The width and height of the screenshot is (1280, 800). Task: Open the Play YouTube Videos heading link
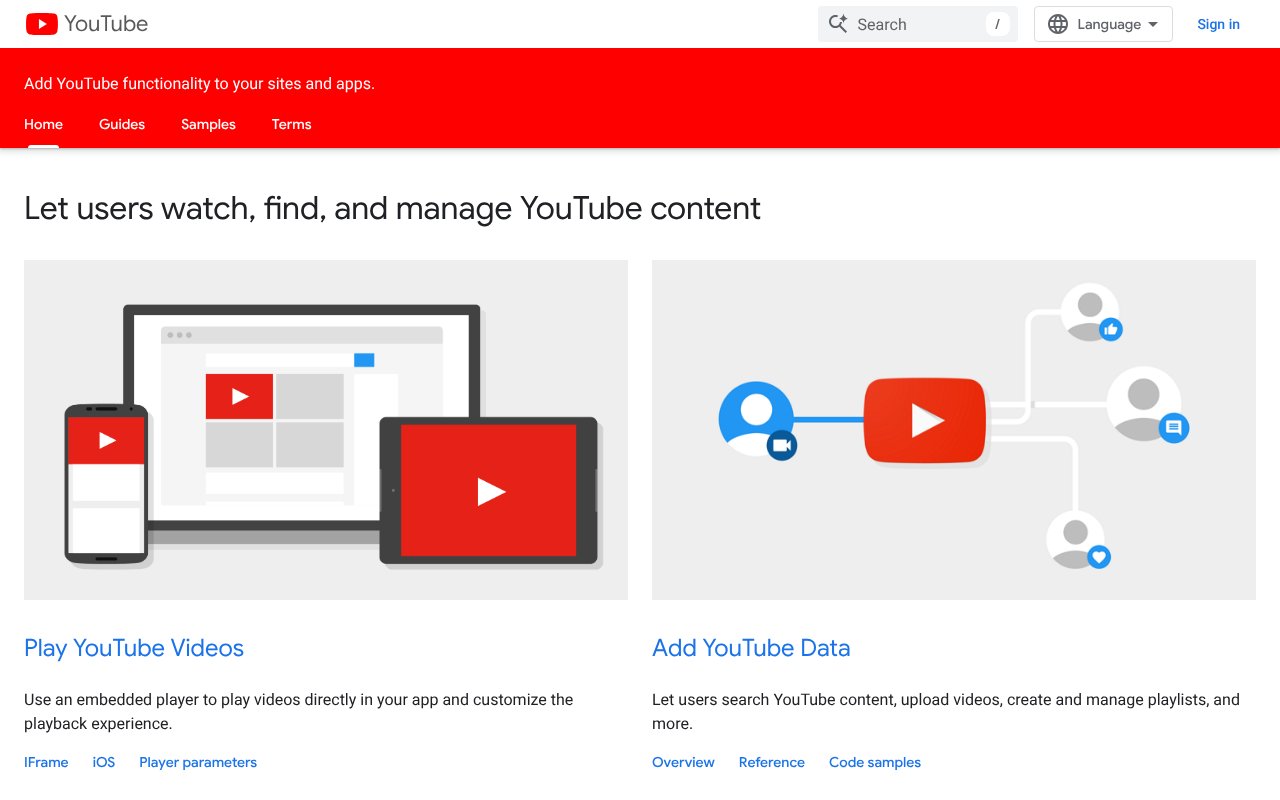pyautogui.click(x=134, y=648)
